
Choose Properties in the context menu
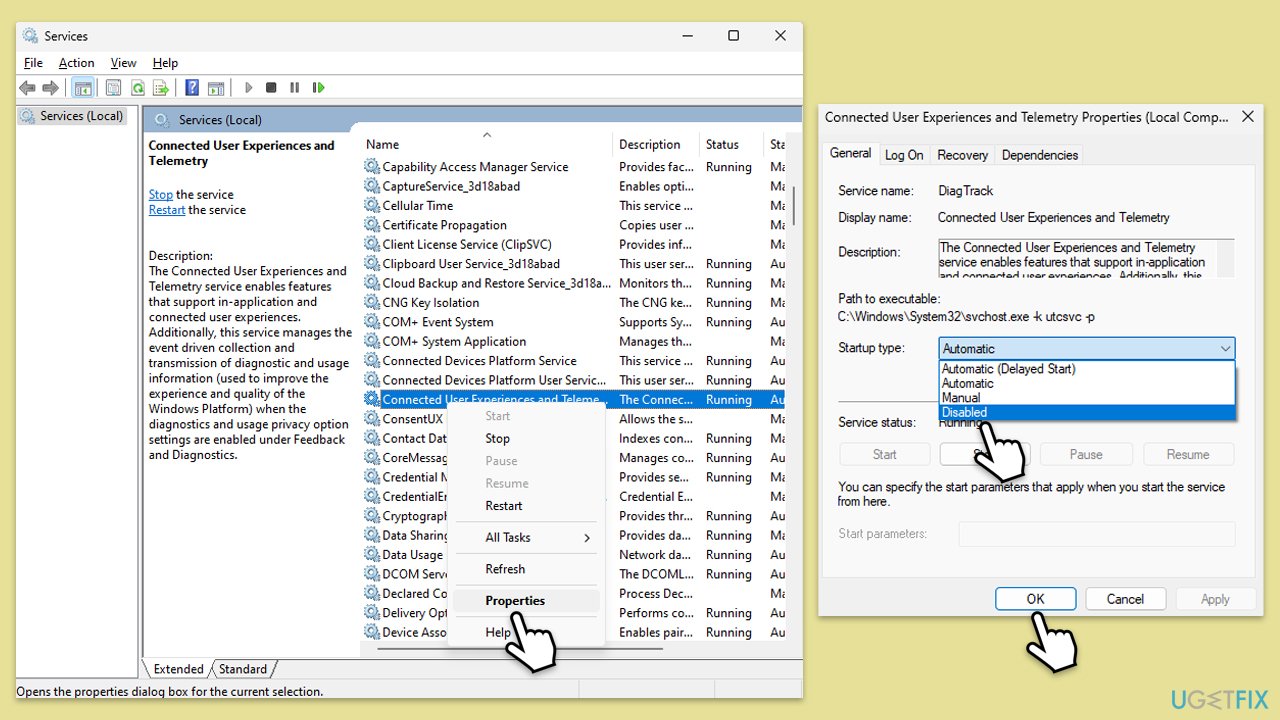[x=526, y=600]
